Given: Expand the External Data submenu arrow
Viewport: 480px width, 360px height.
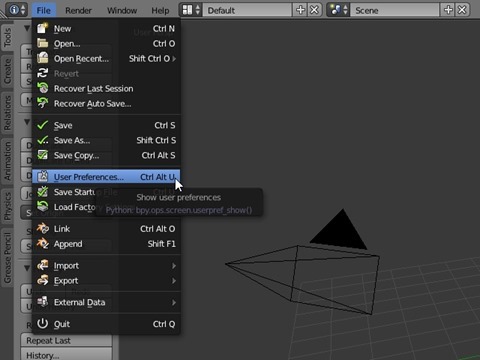Looking at the screenshot, I should (x=174, y=302).
